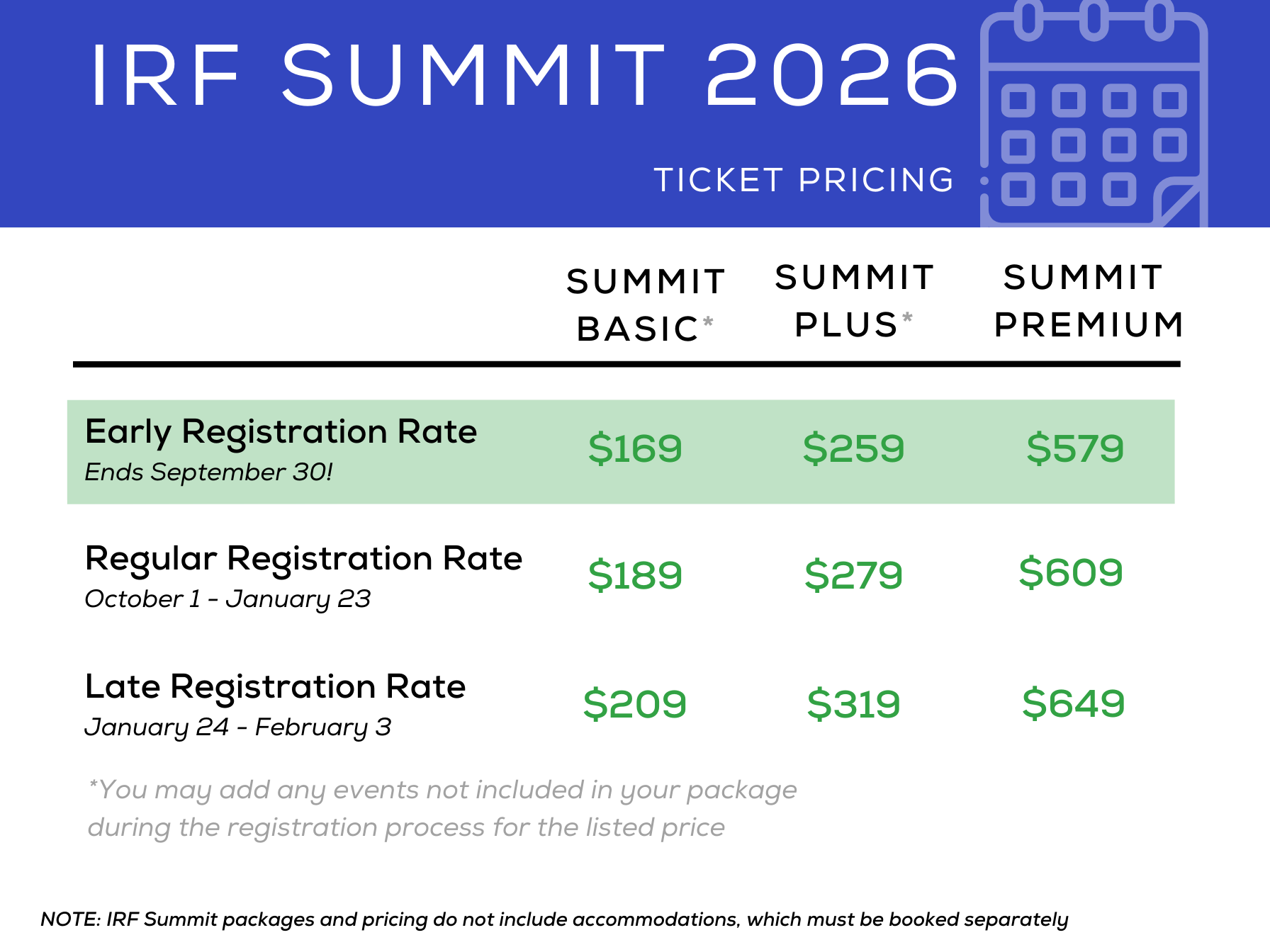This screenshot has height=952, width=1270.
Task: Click the Early Registration Rate label
Action: click(x=281, y=431)
